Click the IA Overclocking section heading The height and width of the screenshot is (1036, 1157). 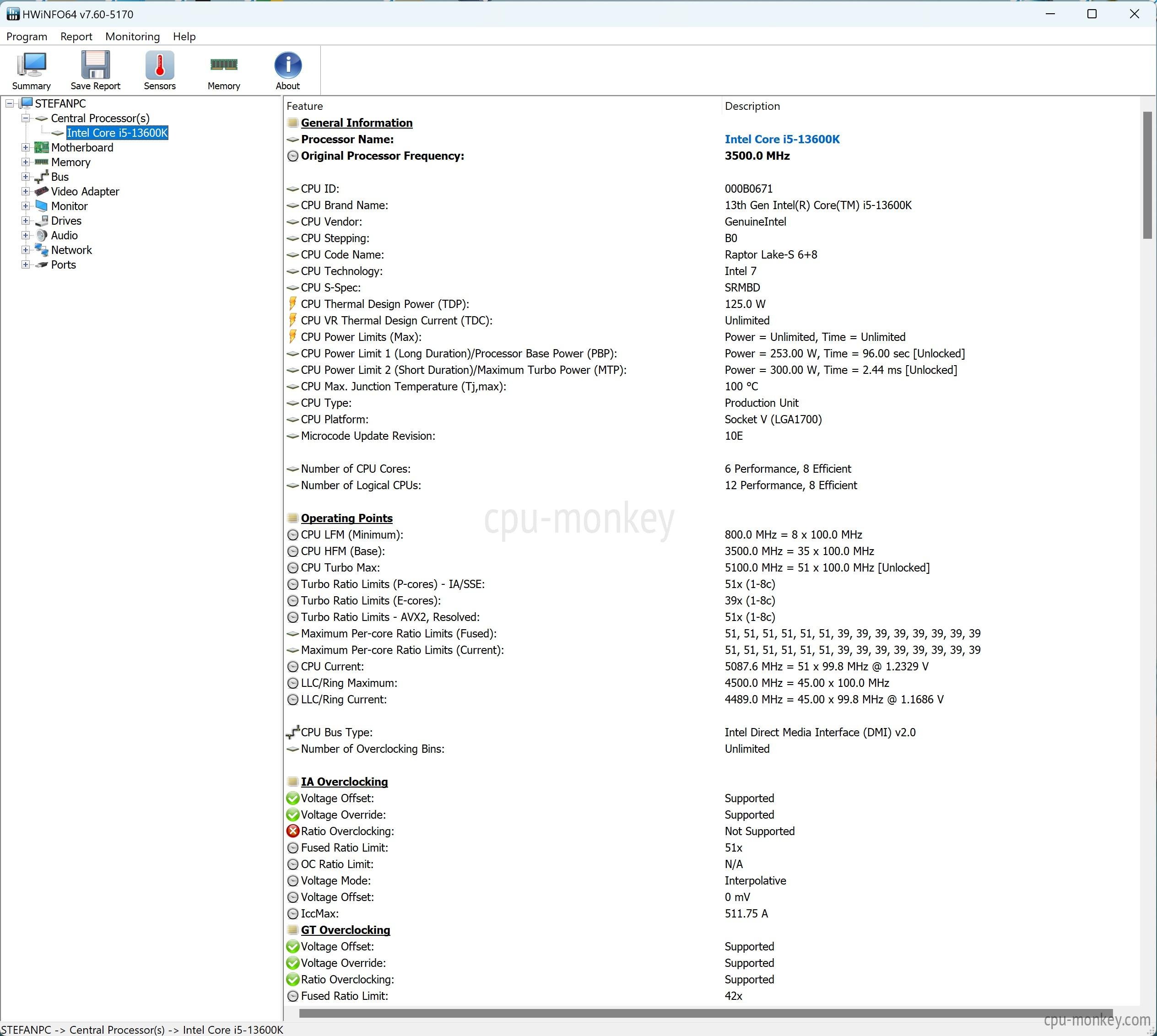coord(345,782)
